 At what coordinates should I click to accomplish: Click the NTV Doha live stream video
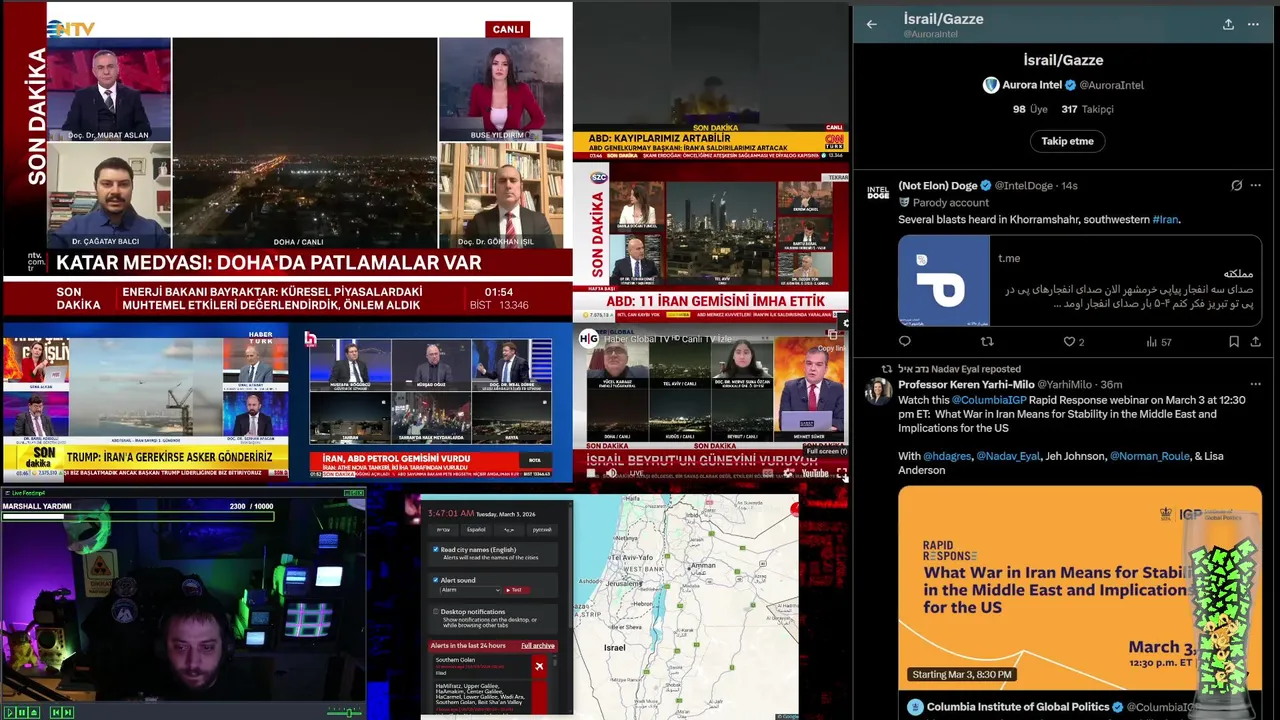coord(305,143)
